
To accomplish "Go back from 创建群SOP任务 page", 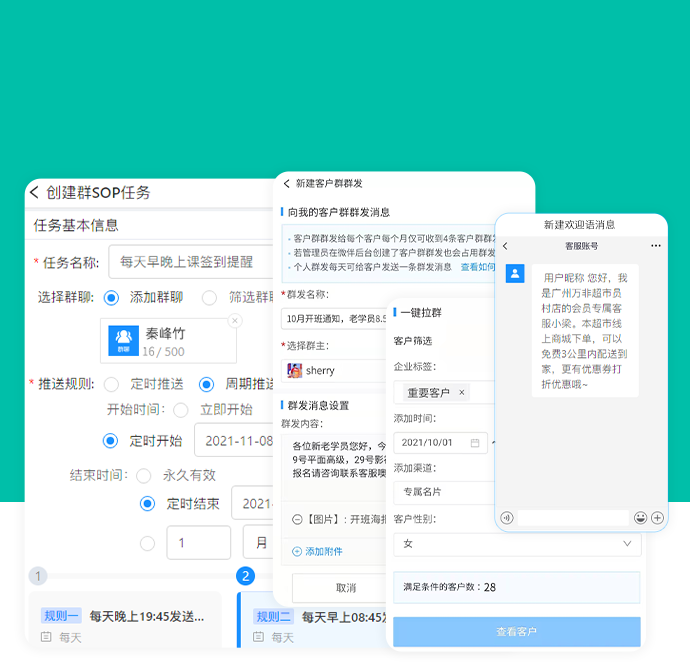I will (34, 193).
